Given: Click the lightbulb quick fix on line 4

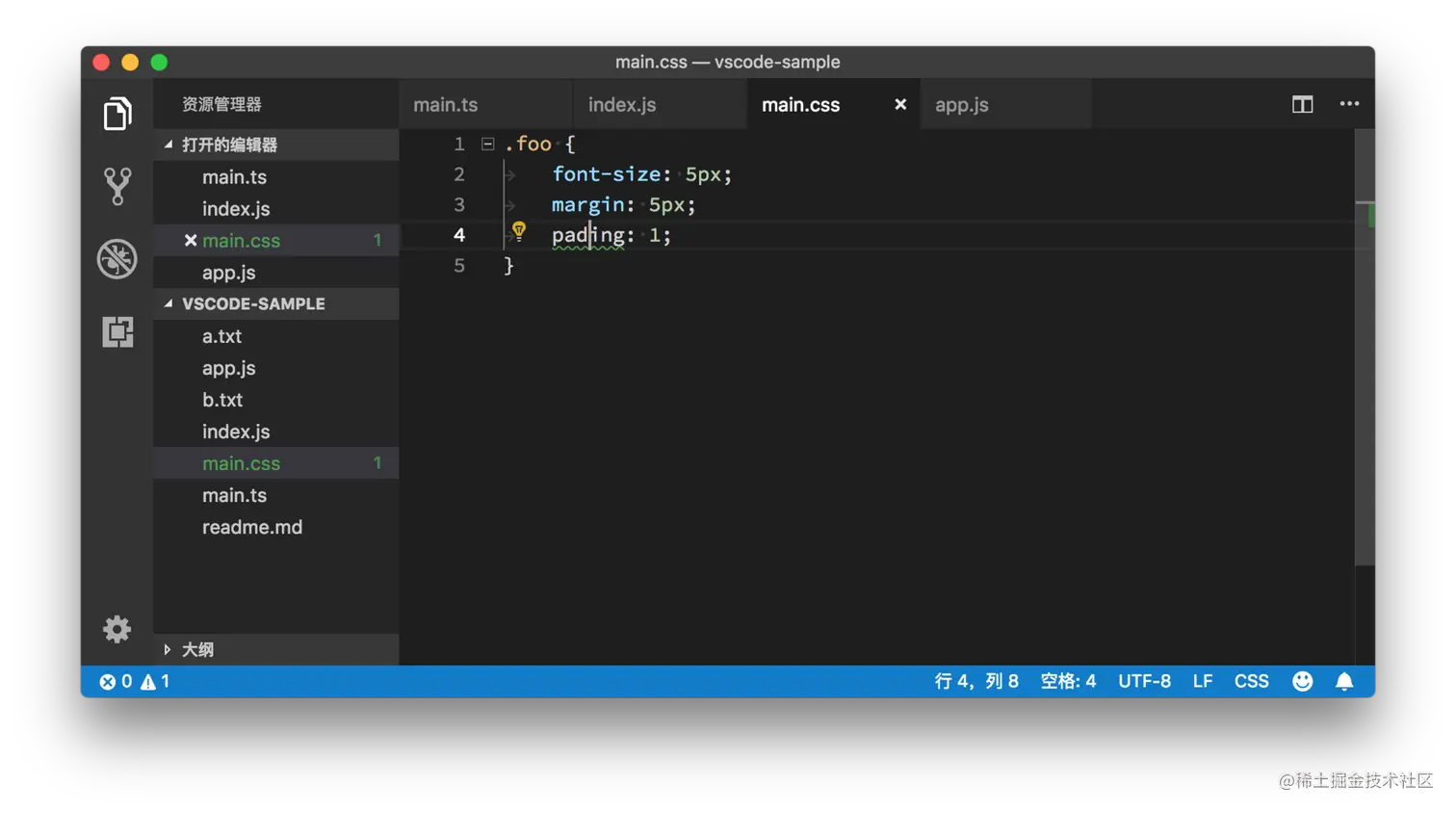Looking at the screenshot, I should pos(519,231).
